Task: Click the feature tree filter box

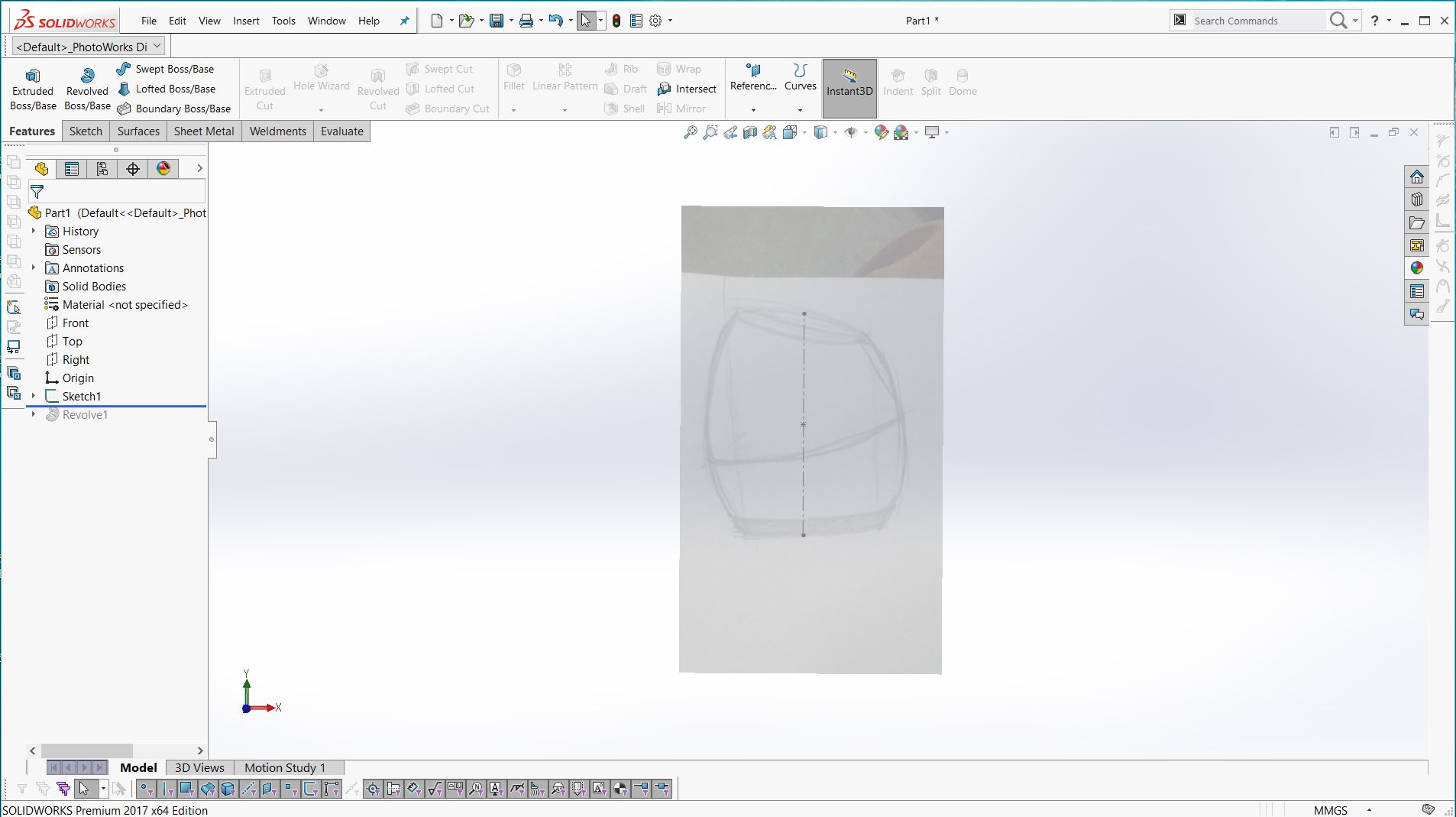Action: point(117,192)
